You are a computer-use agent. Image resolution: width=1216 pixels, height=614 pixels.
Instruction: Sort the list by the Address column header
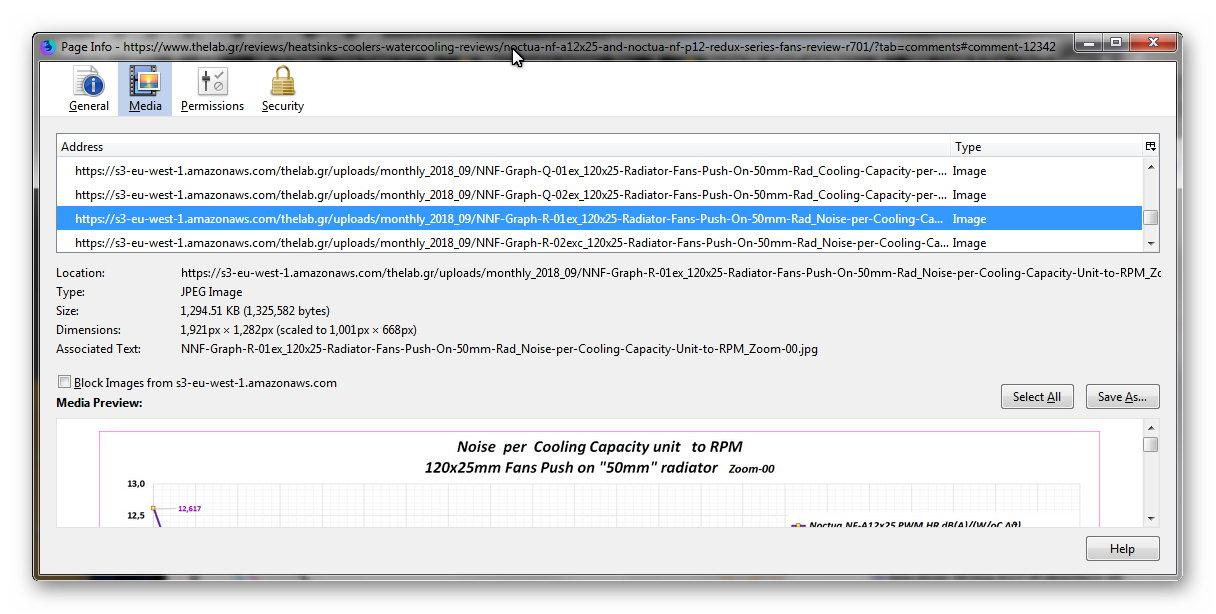(x=503, y=146)
